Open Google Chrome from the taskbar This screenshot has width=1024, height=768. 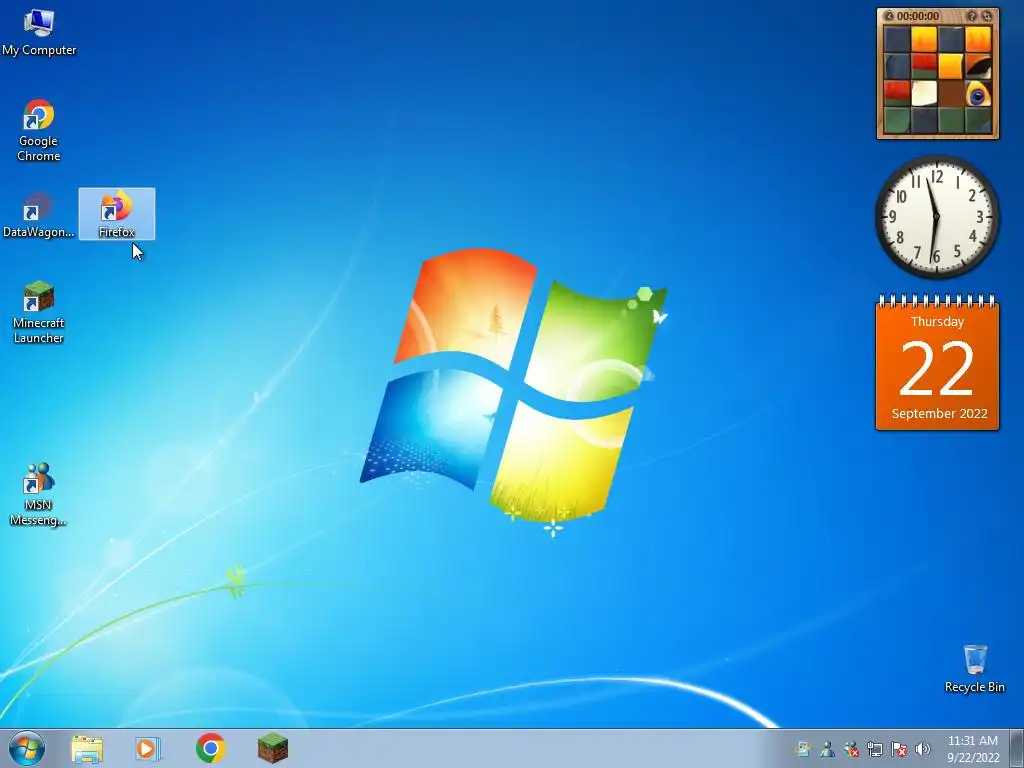click(x=210, y=748)
